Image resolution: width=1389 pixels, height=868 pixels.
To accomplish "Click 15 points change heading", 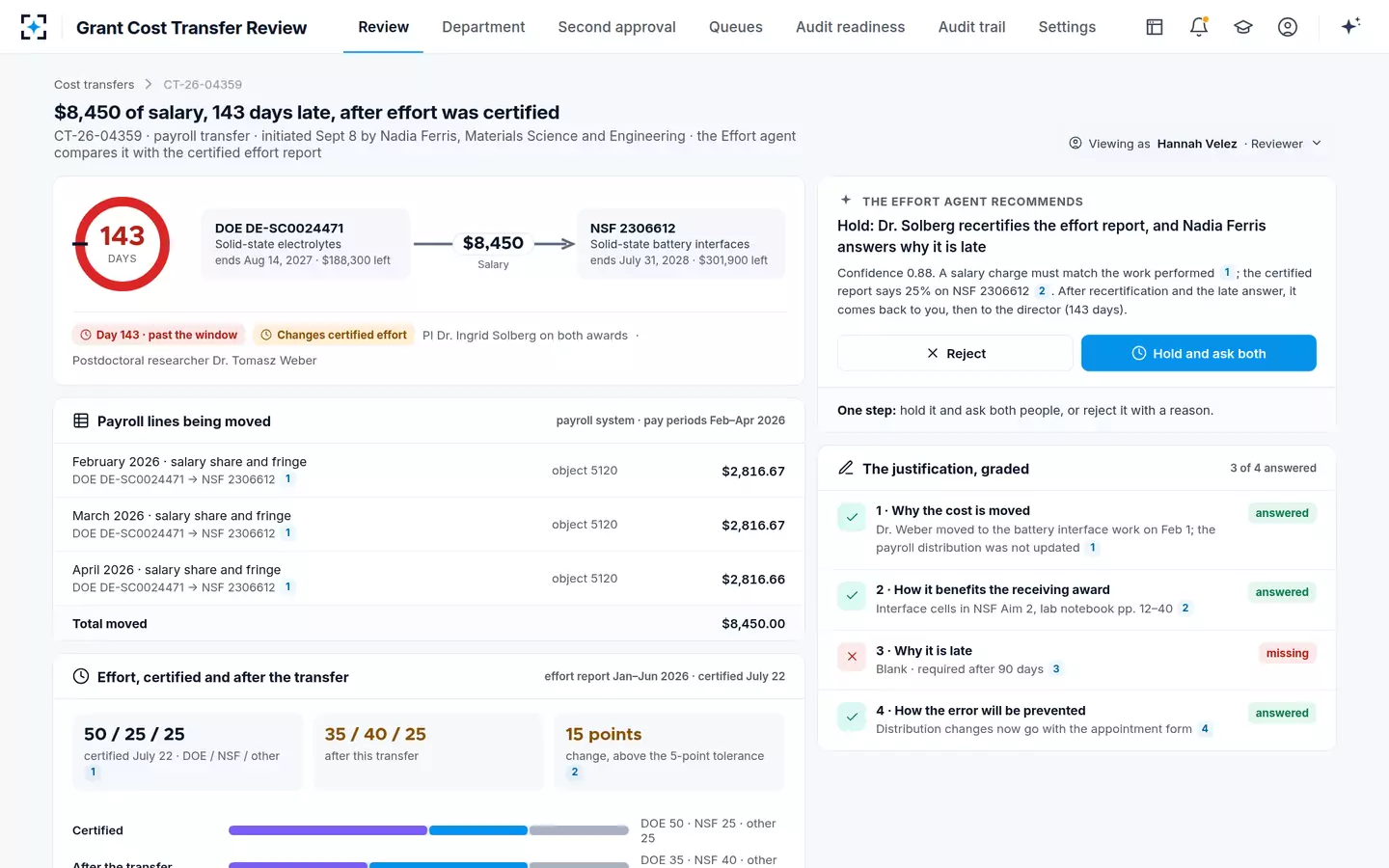I will click(x=603, y=734).
